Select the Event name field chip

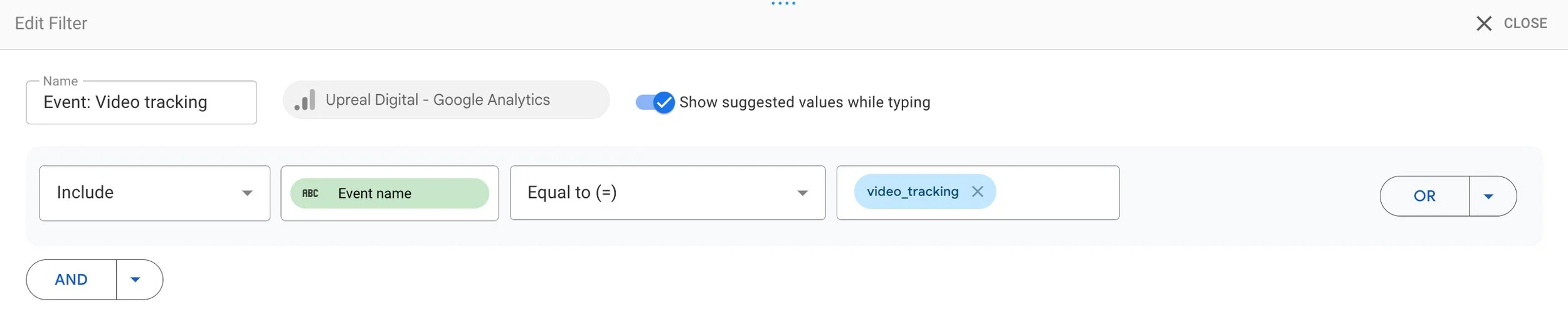click(x=389, y=193)
